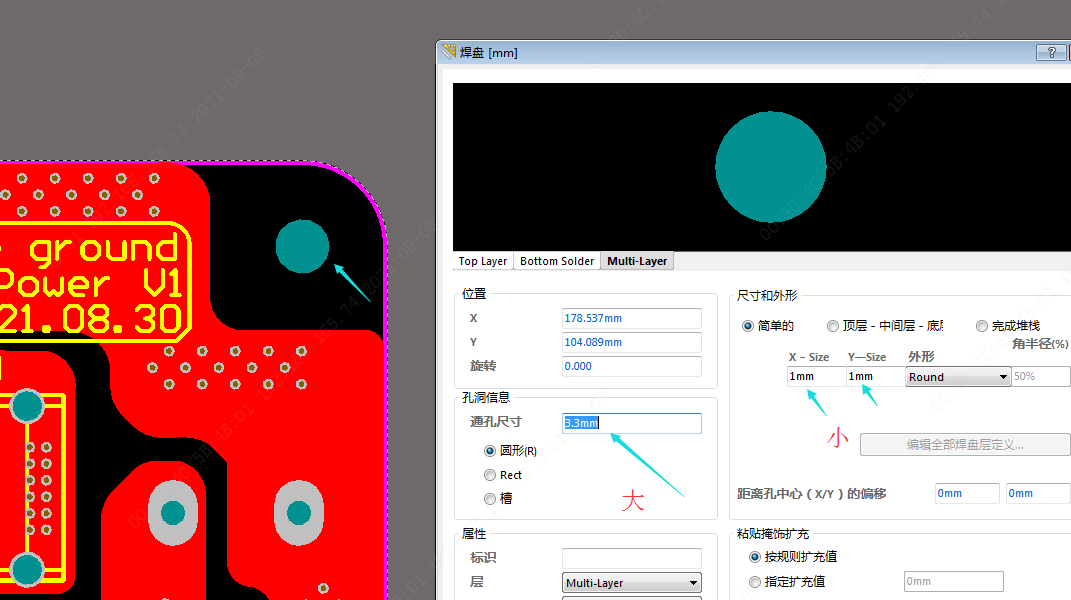The image size is (1071, 600).
Task: Click the 旋转 rotation input field
Action: (631, 366)
